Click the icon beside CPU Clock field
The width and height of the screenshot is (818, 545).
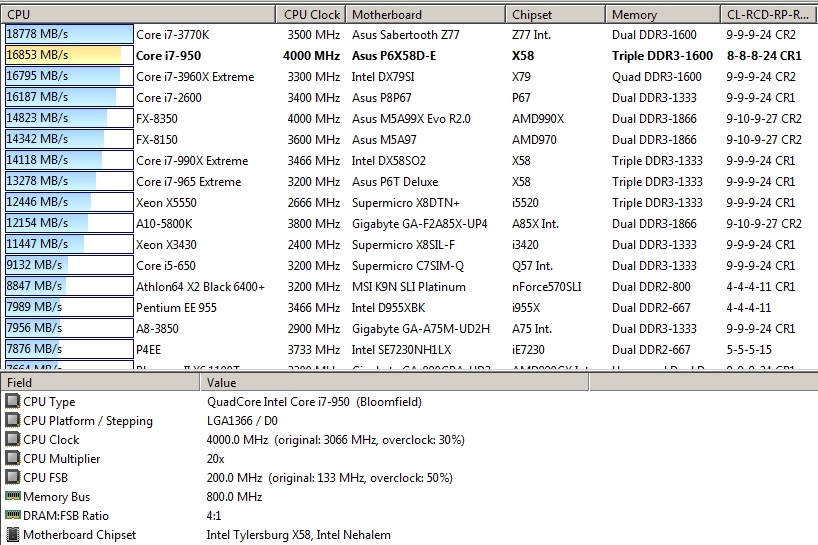coord(12,440)
